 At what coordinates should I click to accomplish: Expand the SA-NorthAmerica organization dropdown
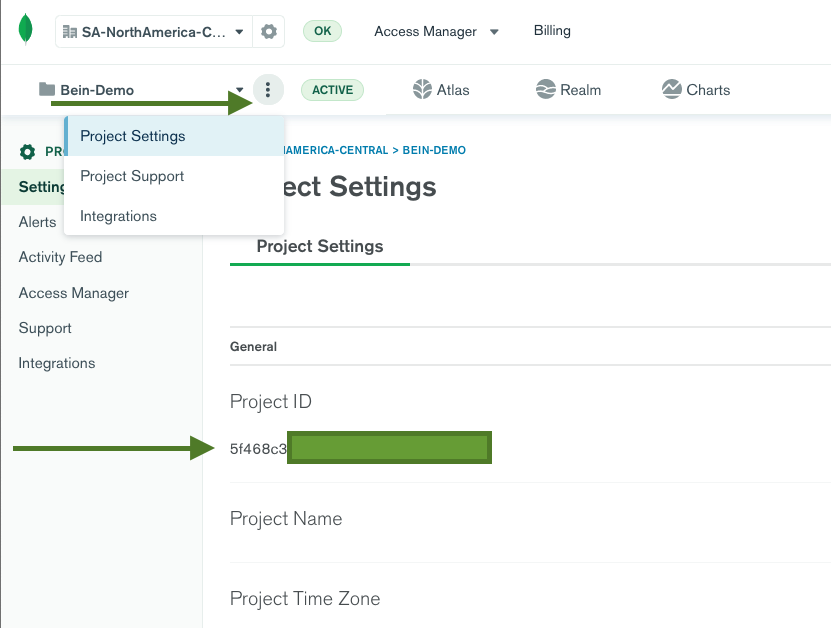click(x=240, y=32)
